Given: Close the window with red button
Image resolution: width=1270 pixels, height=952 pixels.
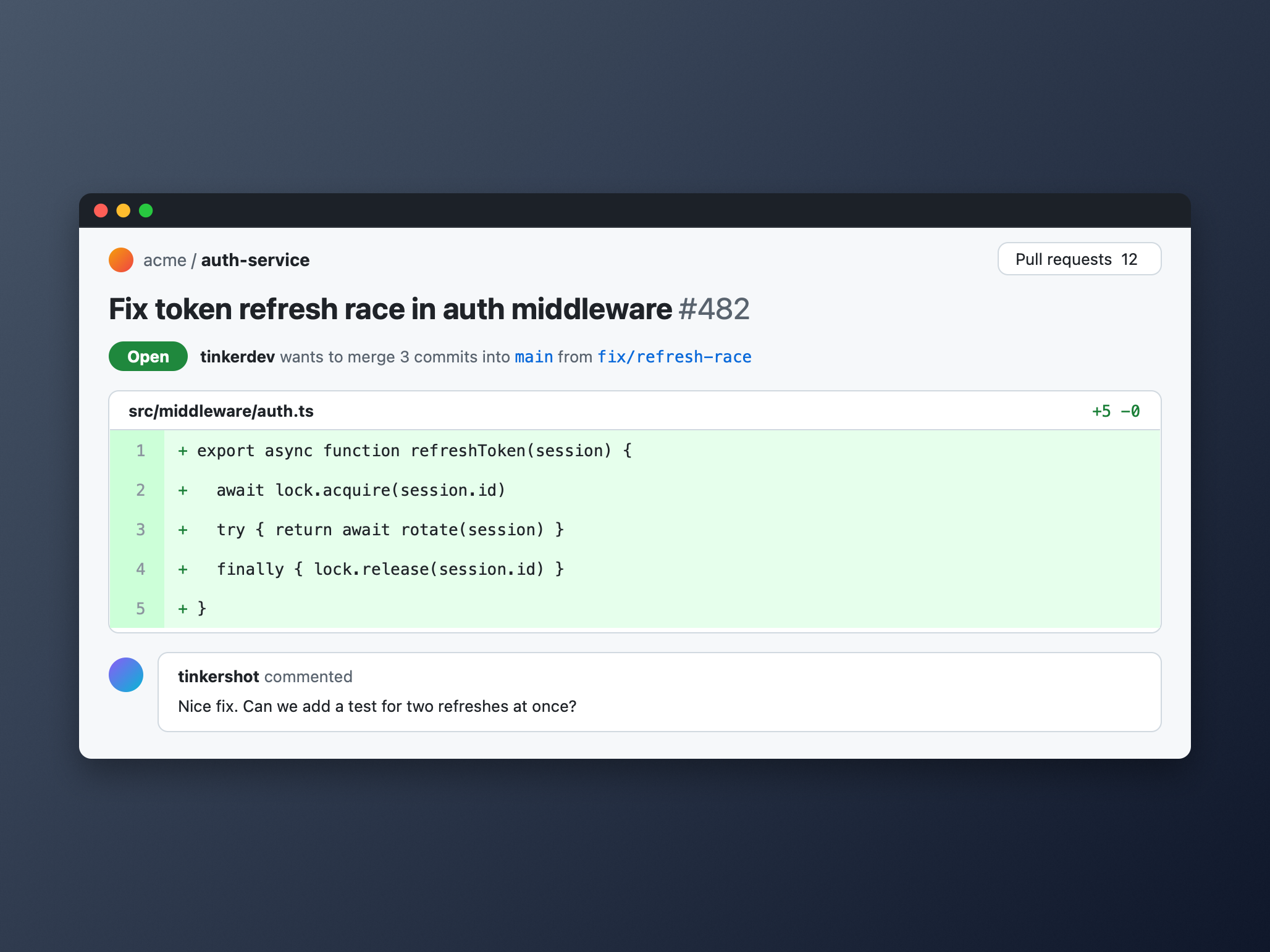Looking at the screenshot, I should pos(101,211).
